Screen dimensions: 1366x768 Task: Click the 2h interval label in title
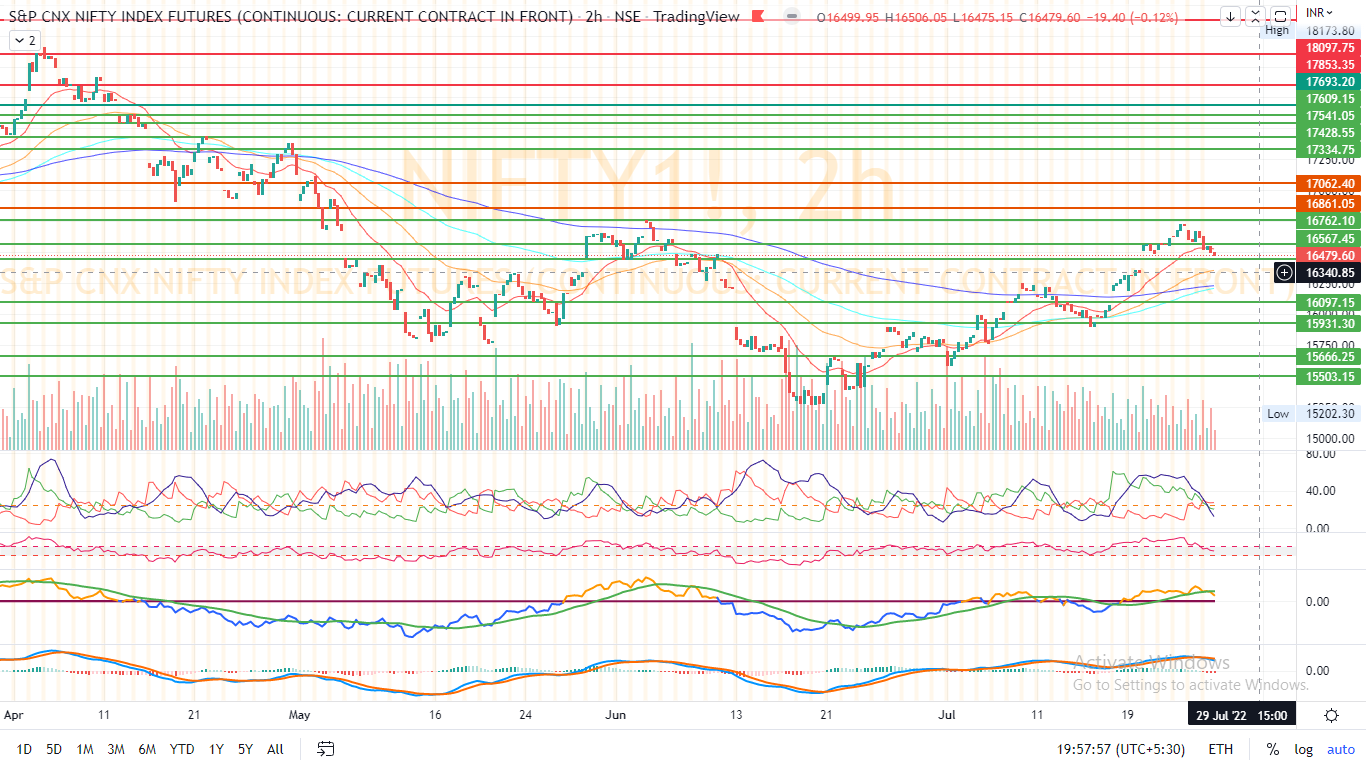tap(596, 17)
